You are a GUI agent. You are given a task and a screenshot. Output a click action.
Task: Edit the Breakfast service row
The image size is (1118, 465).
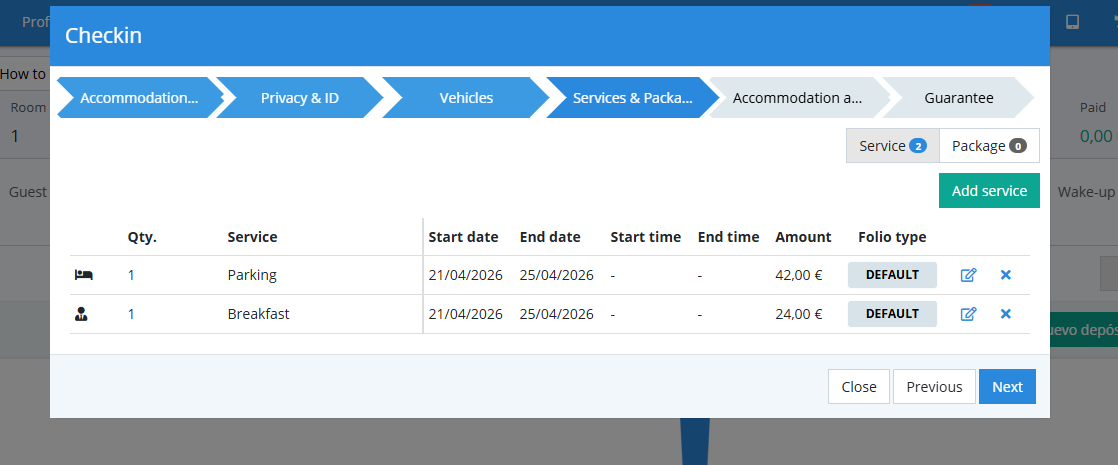tap(968, 314)
